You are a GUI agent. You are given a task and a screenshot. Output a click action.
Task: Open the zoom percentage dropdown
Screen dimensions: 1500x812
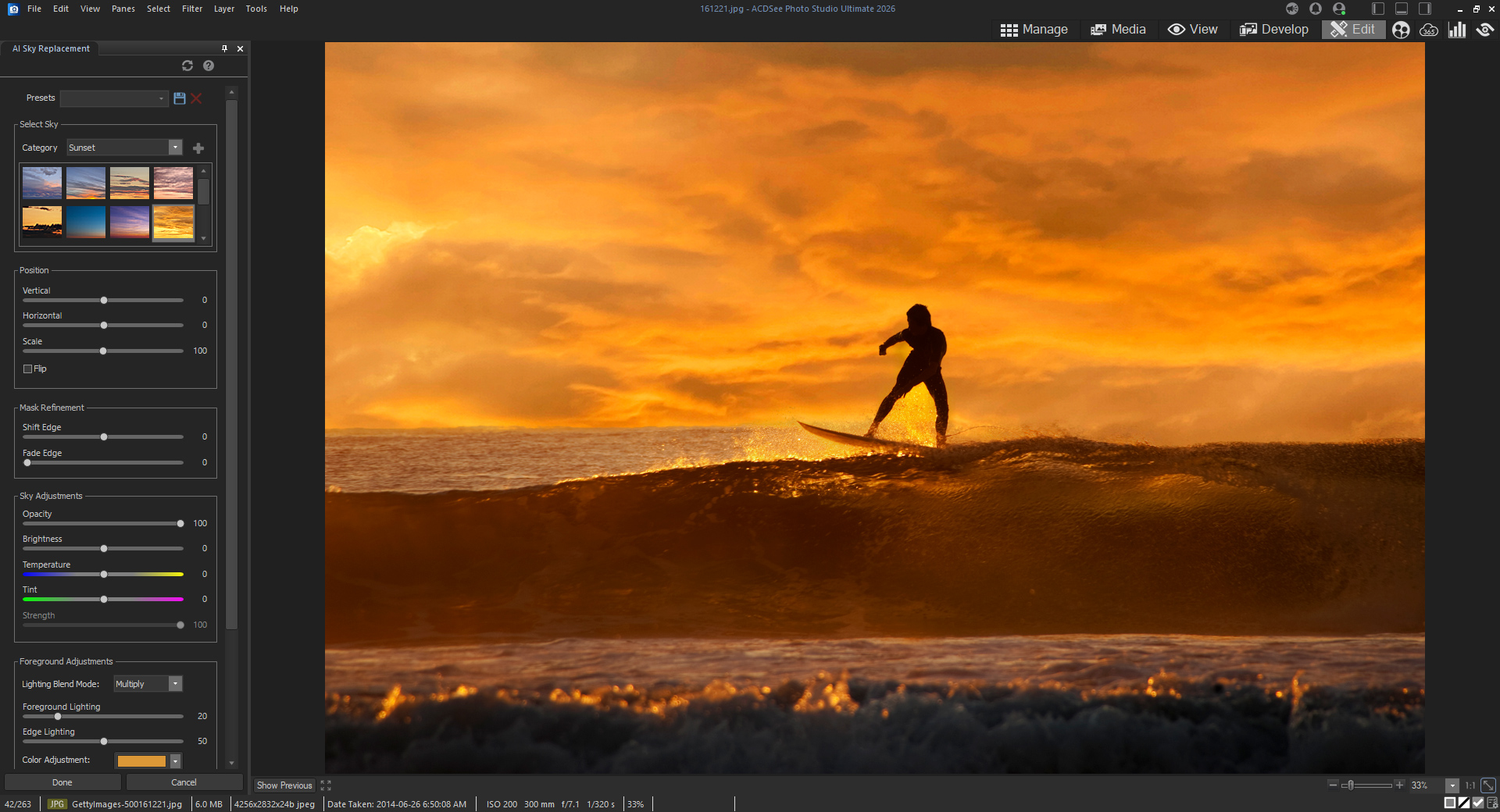coord(1452,785)
